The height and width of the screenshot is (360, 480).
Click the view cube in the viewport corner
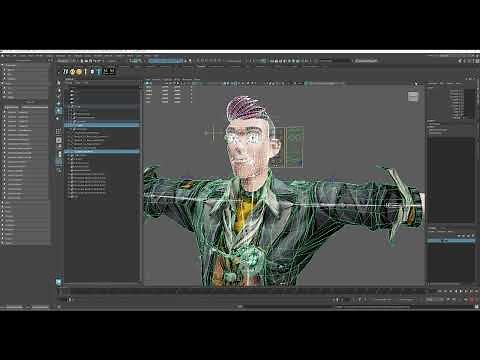413,97
